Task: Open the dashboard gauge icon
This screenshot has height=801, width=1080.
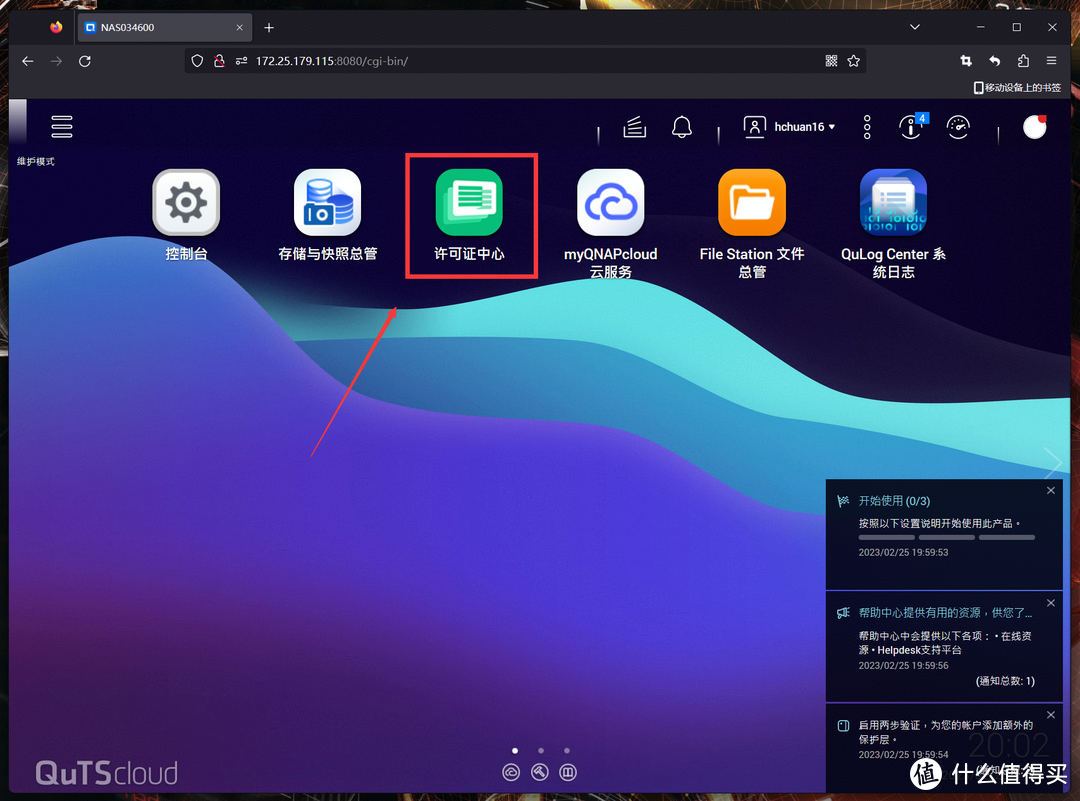Action: 958,127
